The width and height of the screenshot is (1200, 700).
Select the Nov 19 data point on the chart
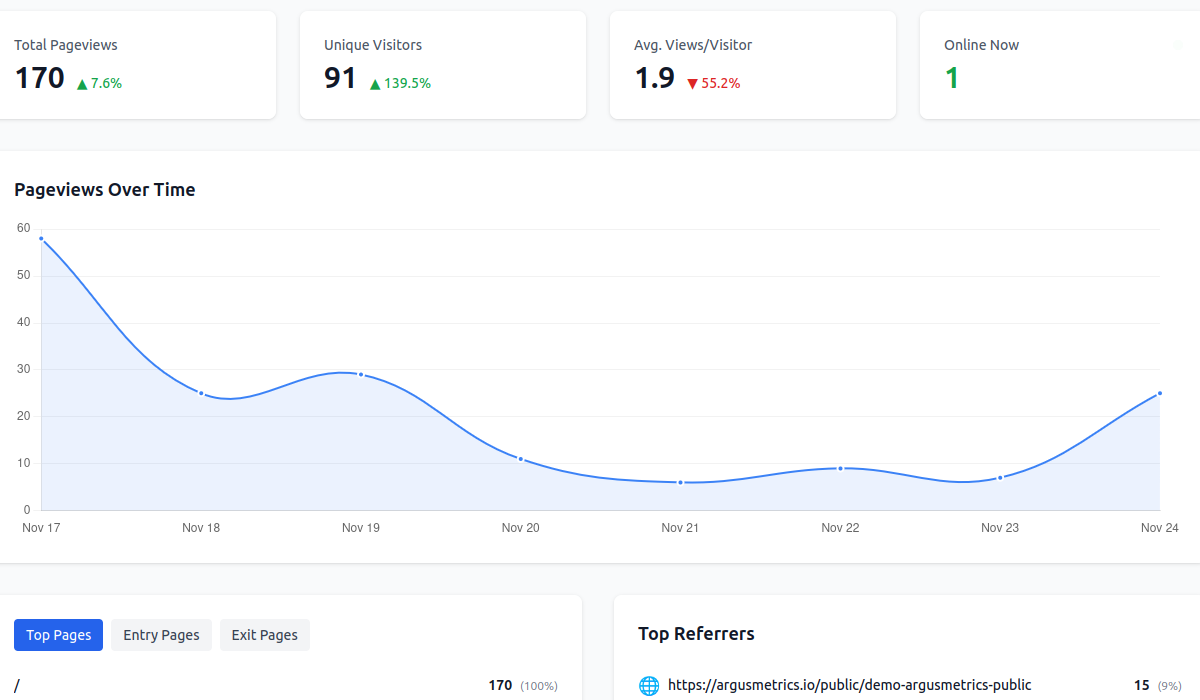tap(361, 374)
